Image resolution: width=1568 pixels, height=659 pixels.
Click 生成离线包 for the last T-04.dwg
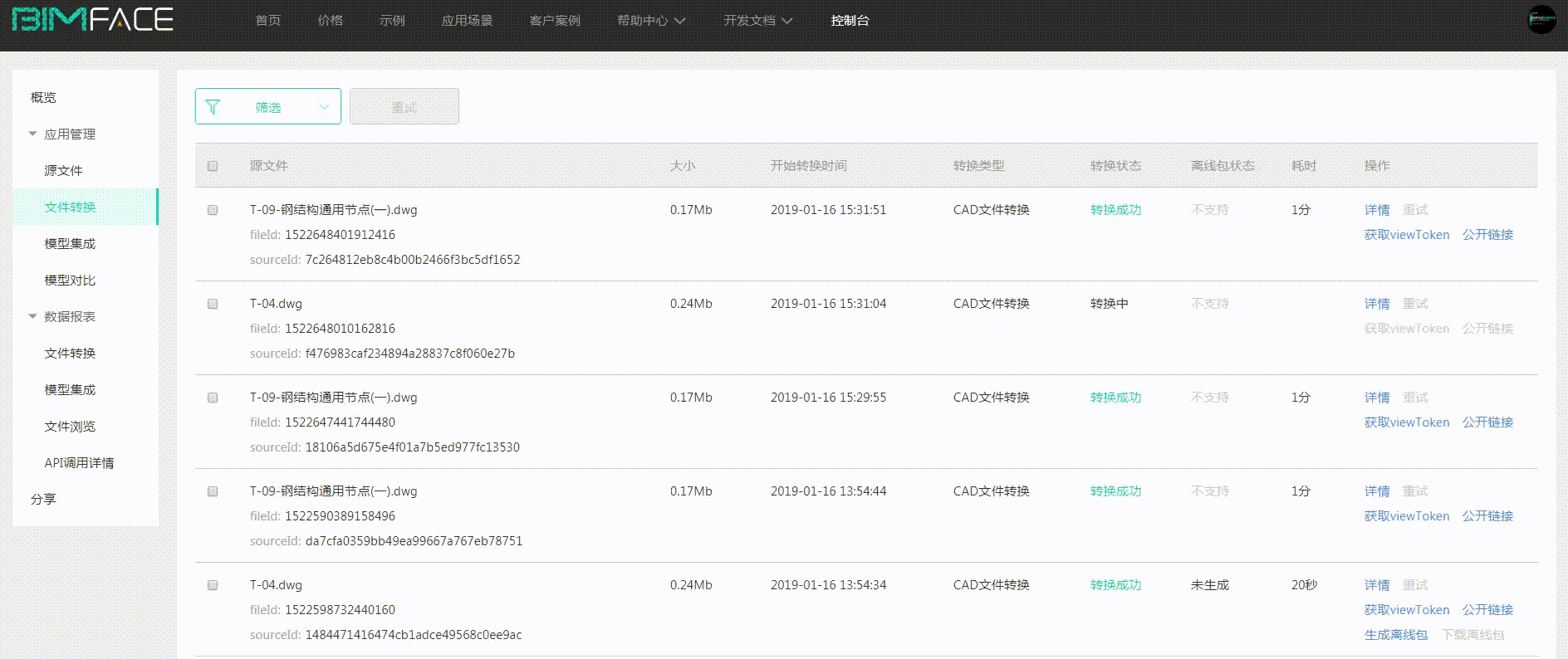pos(1395,635)
